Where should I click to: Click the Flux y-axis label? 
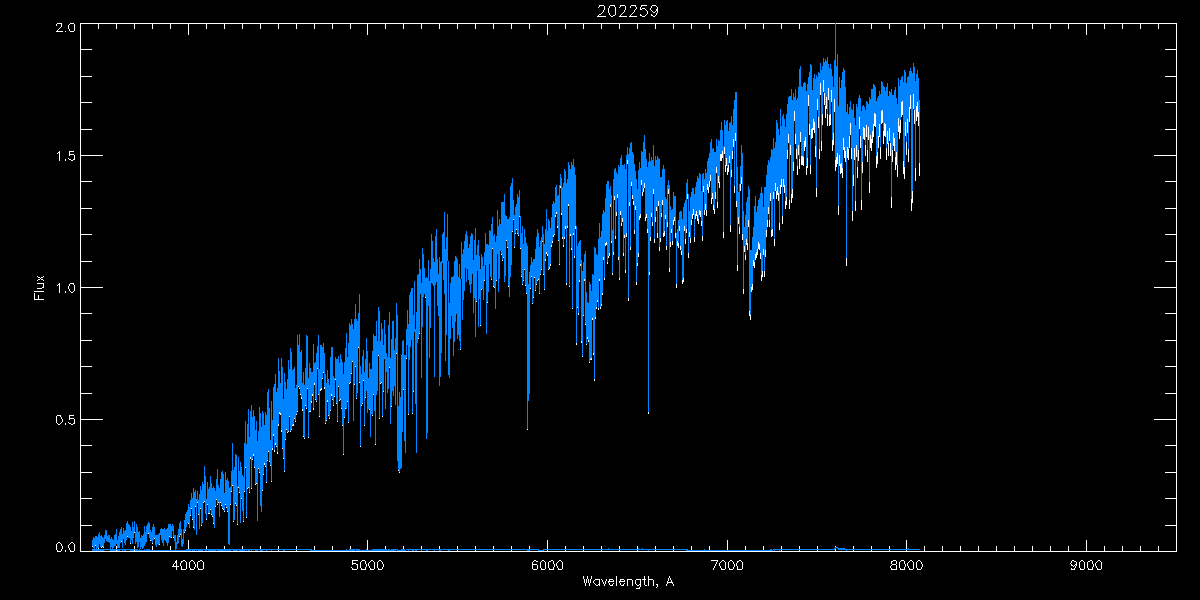click(40, 287)
